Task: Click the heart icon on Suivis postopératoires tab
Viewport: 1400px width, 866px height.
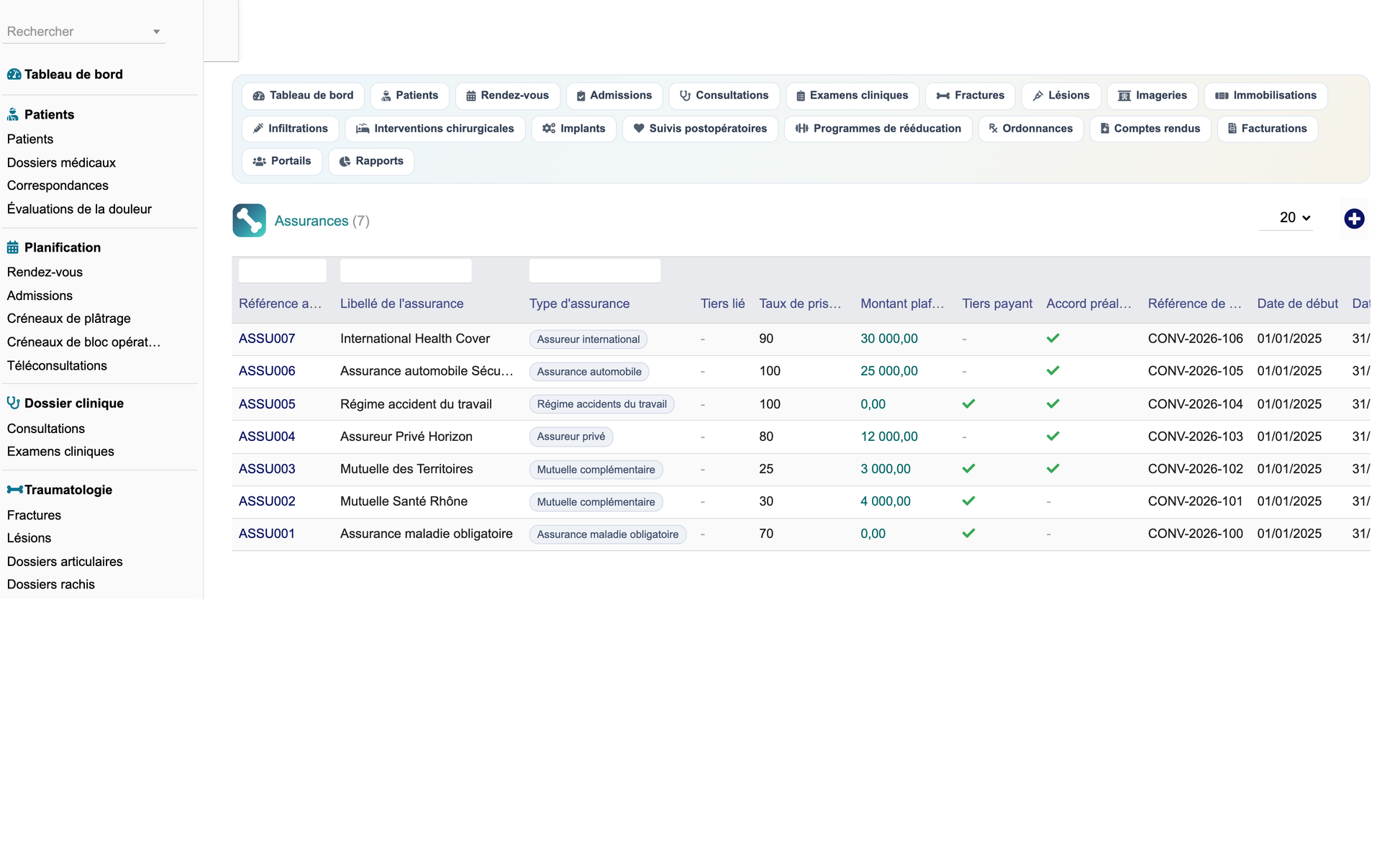Action: (x=639, y=129)
